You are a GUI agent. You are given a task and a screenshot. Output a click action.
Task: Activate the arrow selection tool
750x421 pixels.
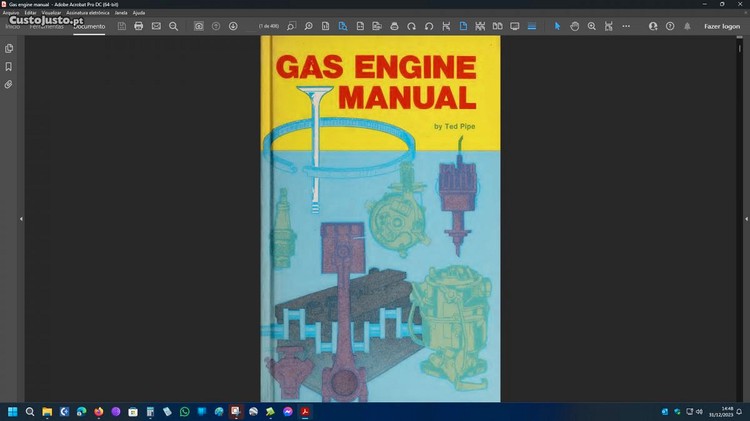pos(558,26)
